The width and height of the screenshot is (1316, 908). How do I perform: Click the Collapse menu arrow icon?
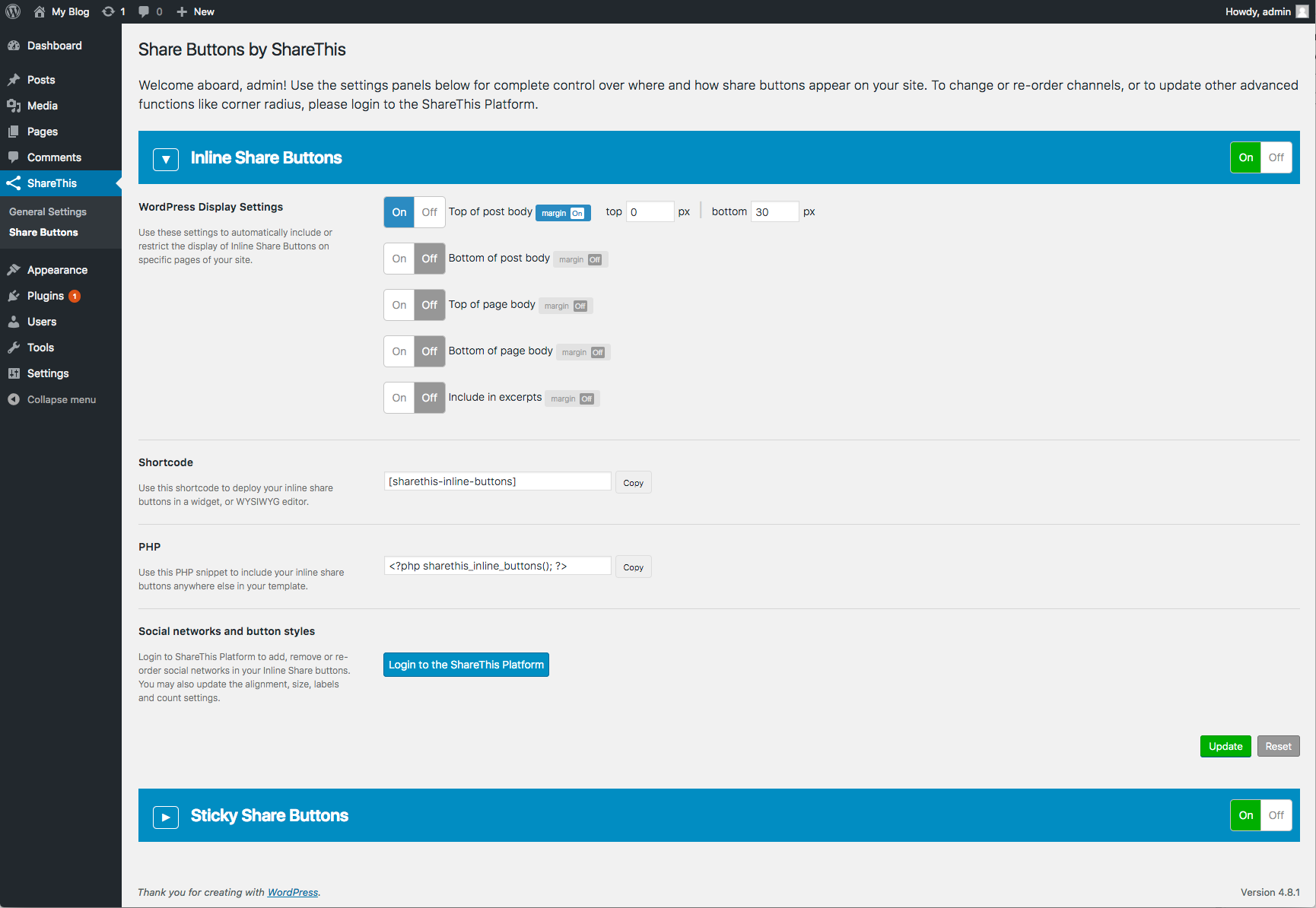pos(14,399)
